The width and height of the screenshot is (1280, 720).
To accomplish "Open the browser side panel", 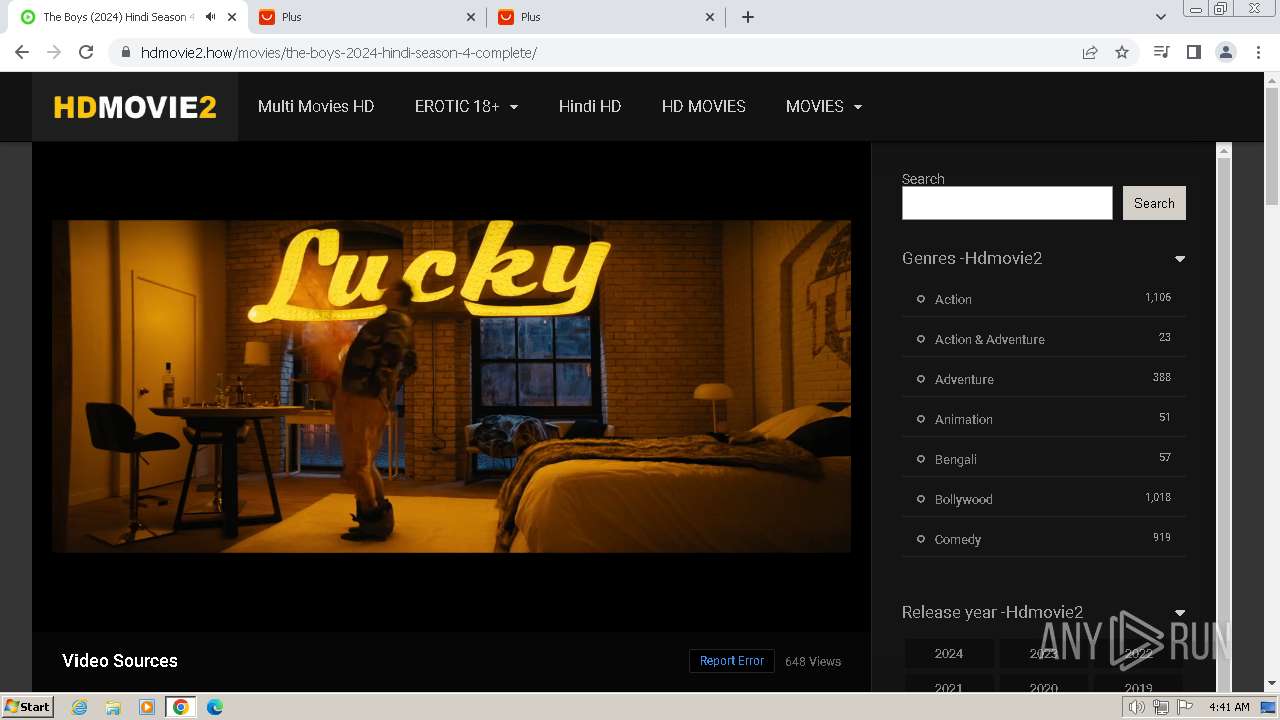I will click(x=1193, y=52).
